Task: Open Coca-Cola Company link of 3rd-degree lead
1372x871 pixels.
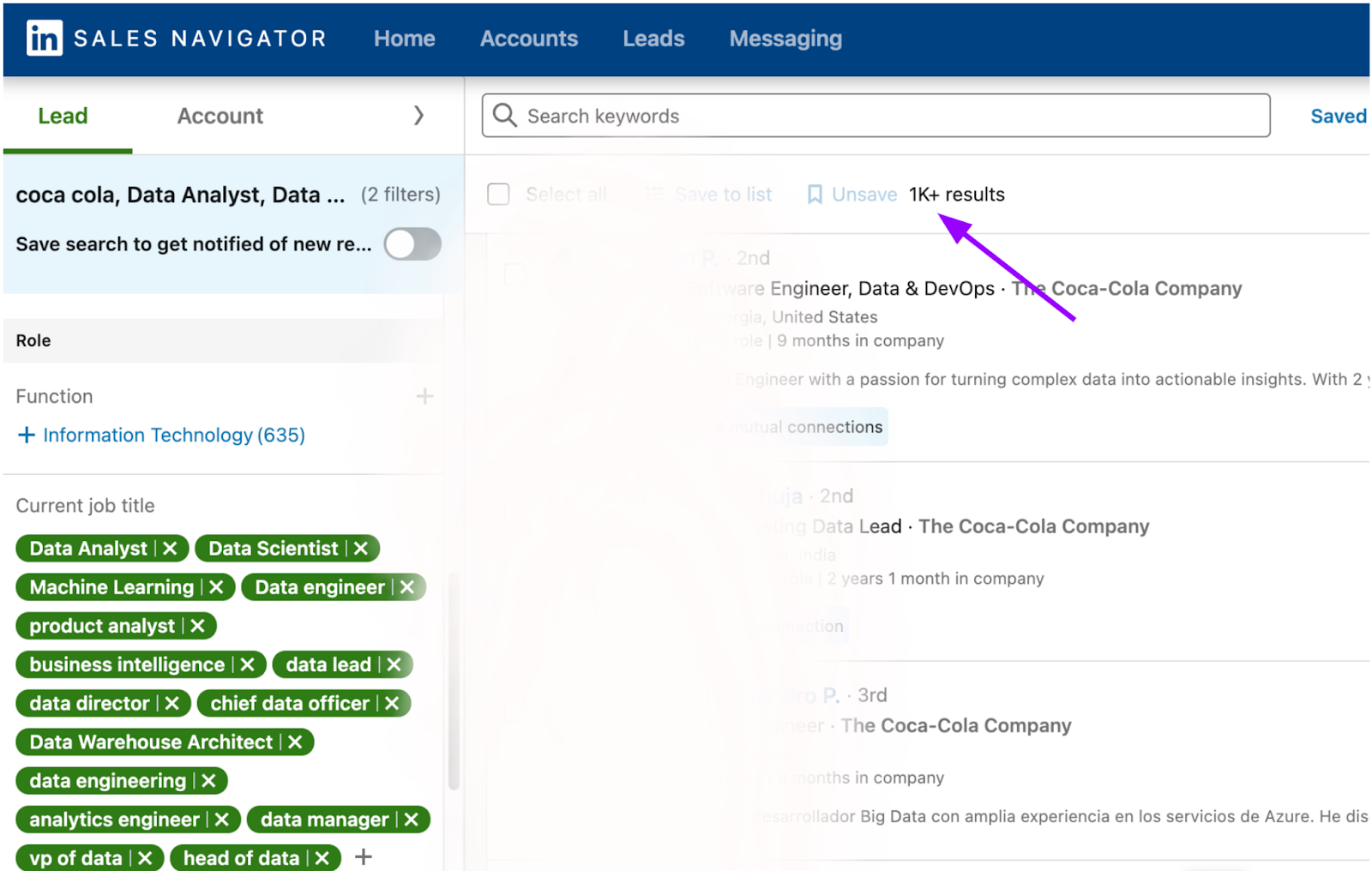Action: click(x=956, y=726)
